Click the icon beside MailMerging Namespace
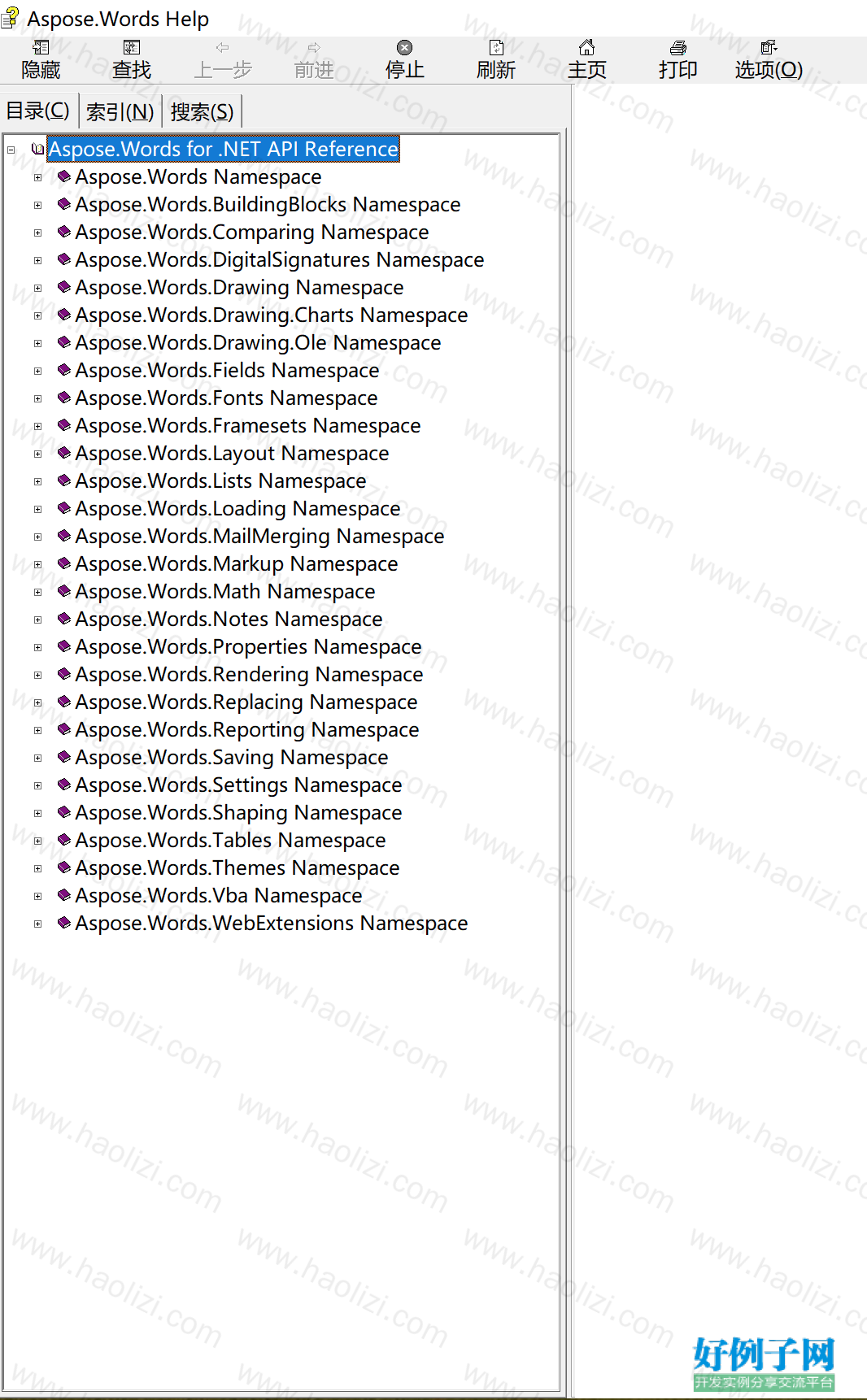The height and width of the screenshot is (1400, 867). pos(64,536)
